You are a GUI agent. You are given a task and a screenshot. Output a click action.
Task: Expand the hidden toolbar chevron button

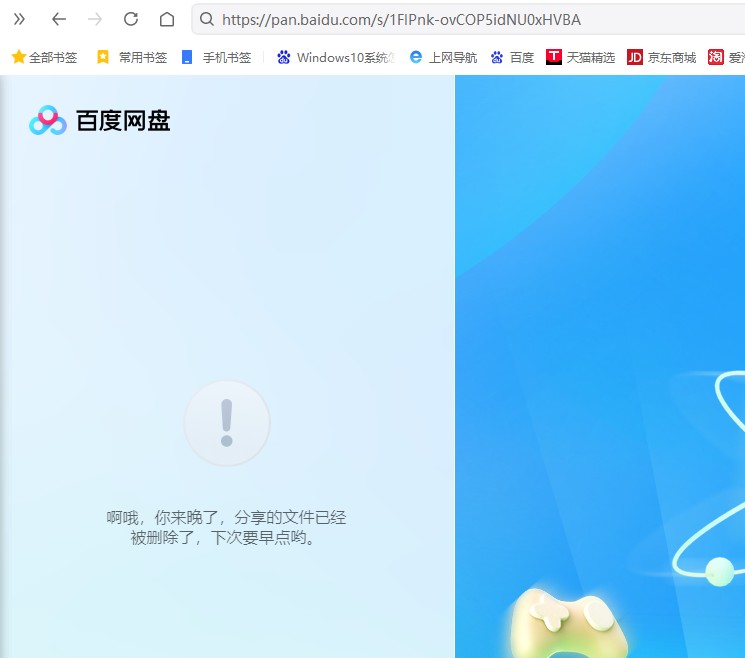[19, 19]
